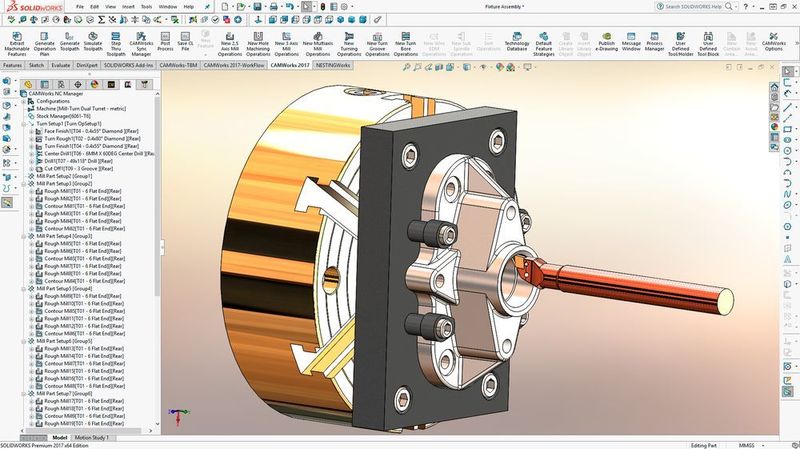Click User Defined Tool Block icon
This screenshot has width=800, height=449.
(708, 37)
